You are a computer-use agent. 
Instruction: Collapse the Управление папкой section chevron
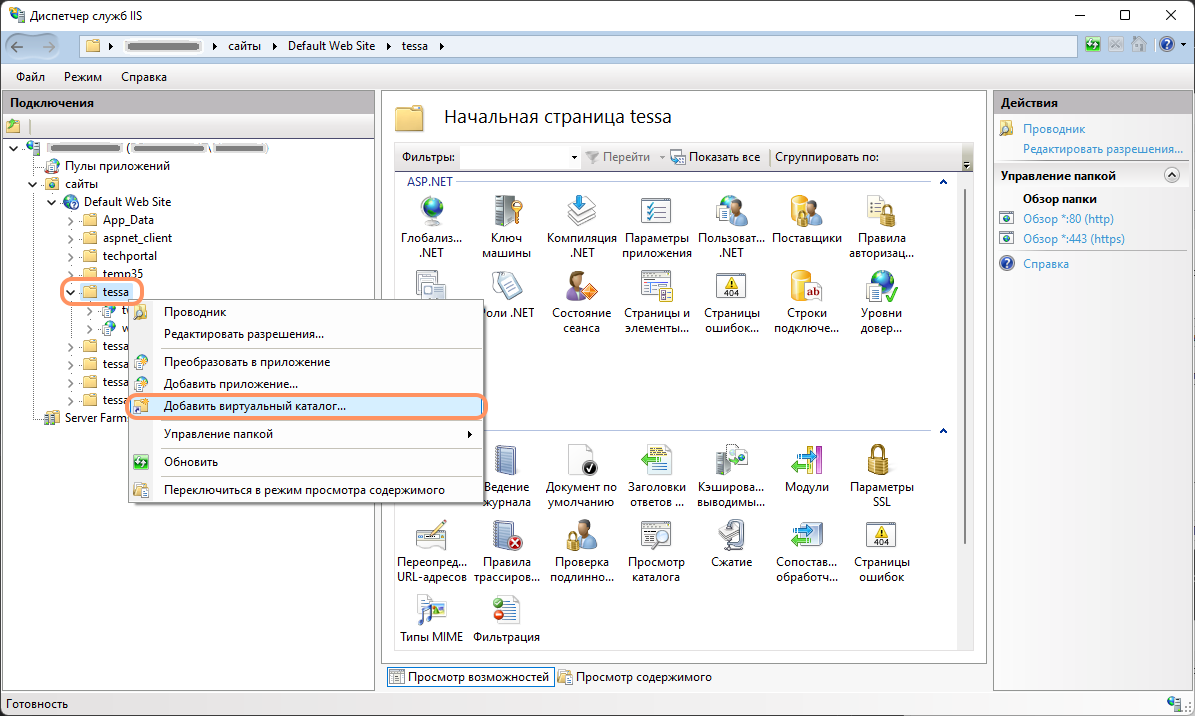pos(1171,176)
